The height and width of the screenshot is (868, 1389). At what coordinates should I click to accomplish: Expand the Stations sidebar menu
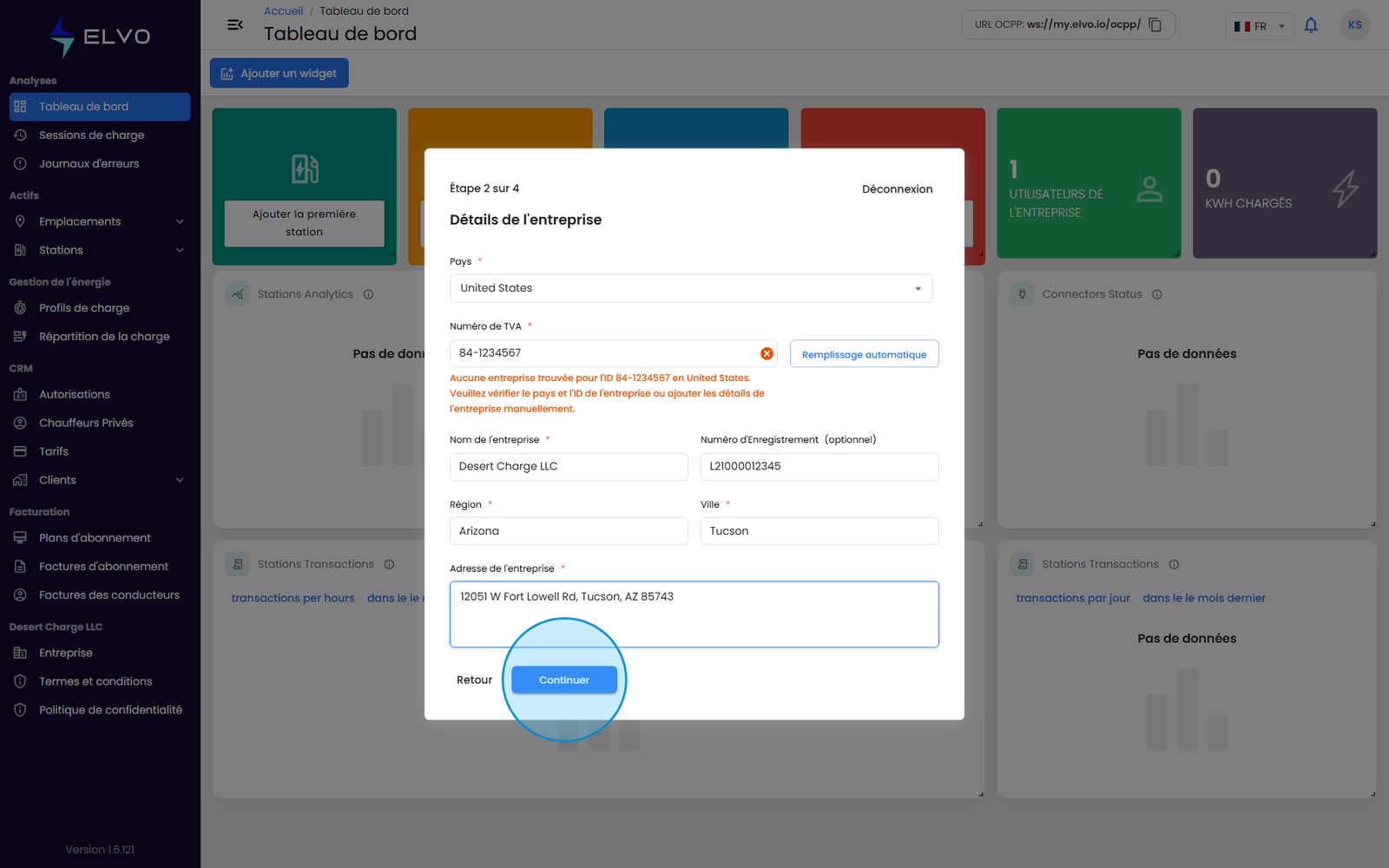(x=100, y=250)
